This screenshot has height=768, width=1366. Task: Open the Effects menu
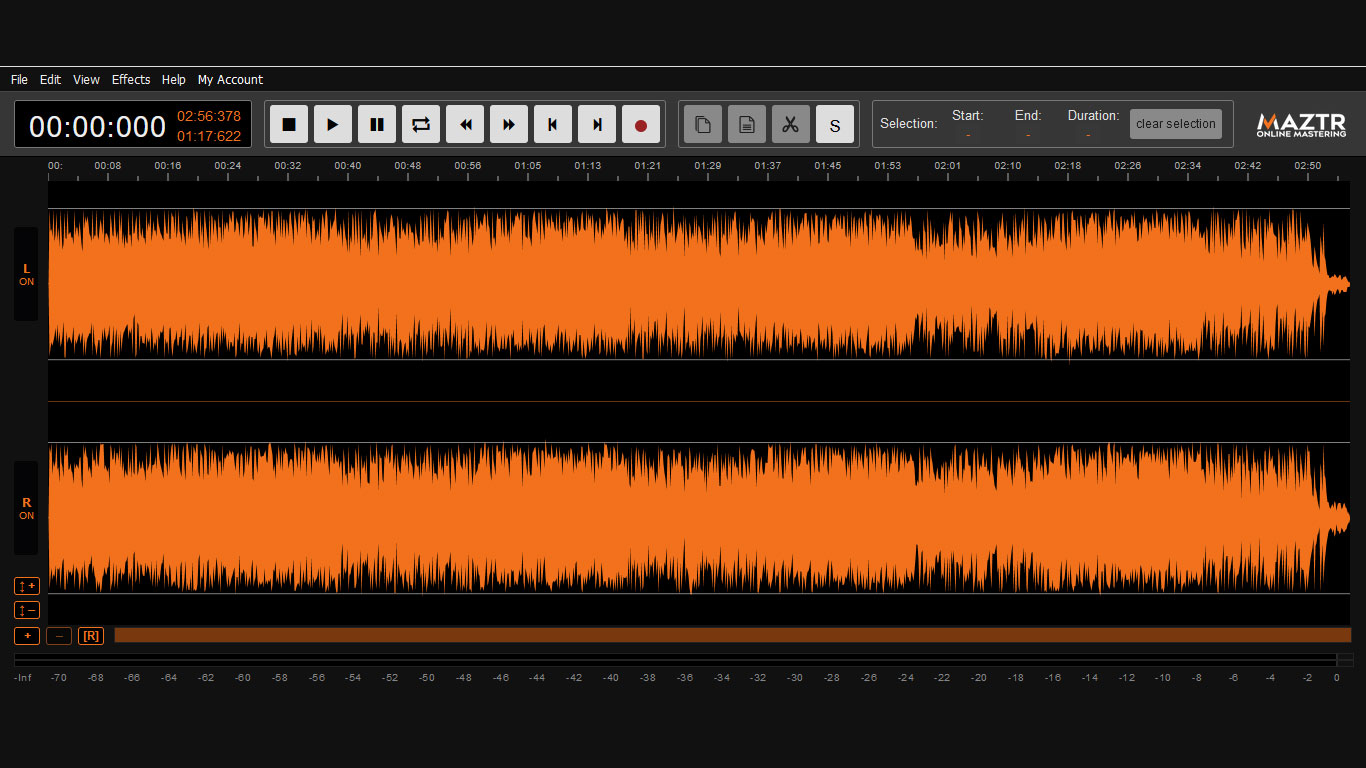pos(131,80)
